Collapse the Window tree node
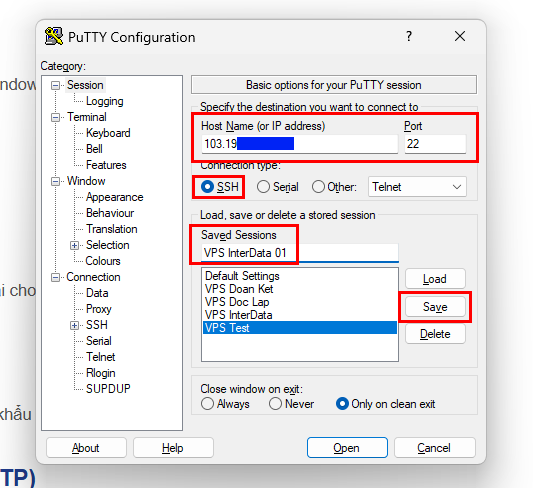Screen dimensions: 533x488 (55, 181)
